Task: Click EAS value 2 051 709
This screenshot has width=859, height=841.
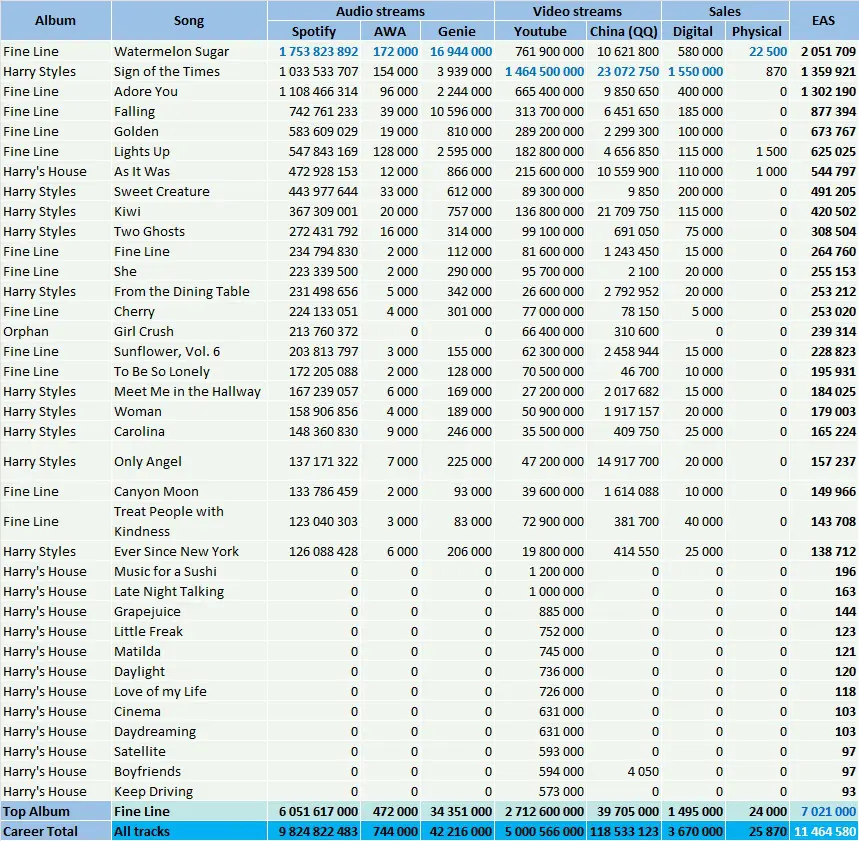Action: pos(828,52)
